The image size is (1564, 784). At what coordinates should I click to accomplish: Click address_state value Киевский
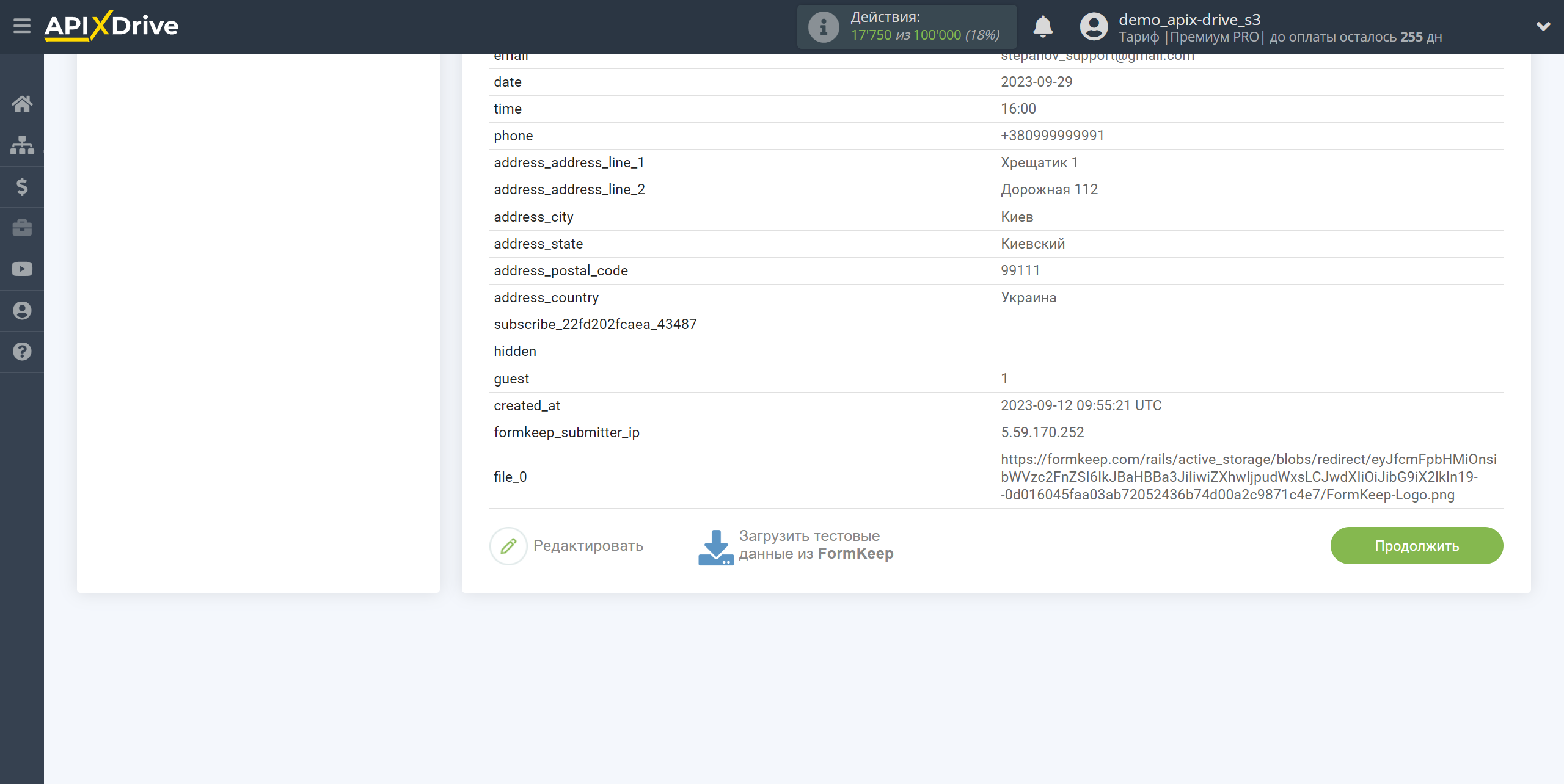click(x=1033, y=244)
